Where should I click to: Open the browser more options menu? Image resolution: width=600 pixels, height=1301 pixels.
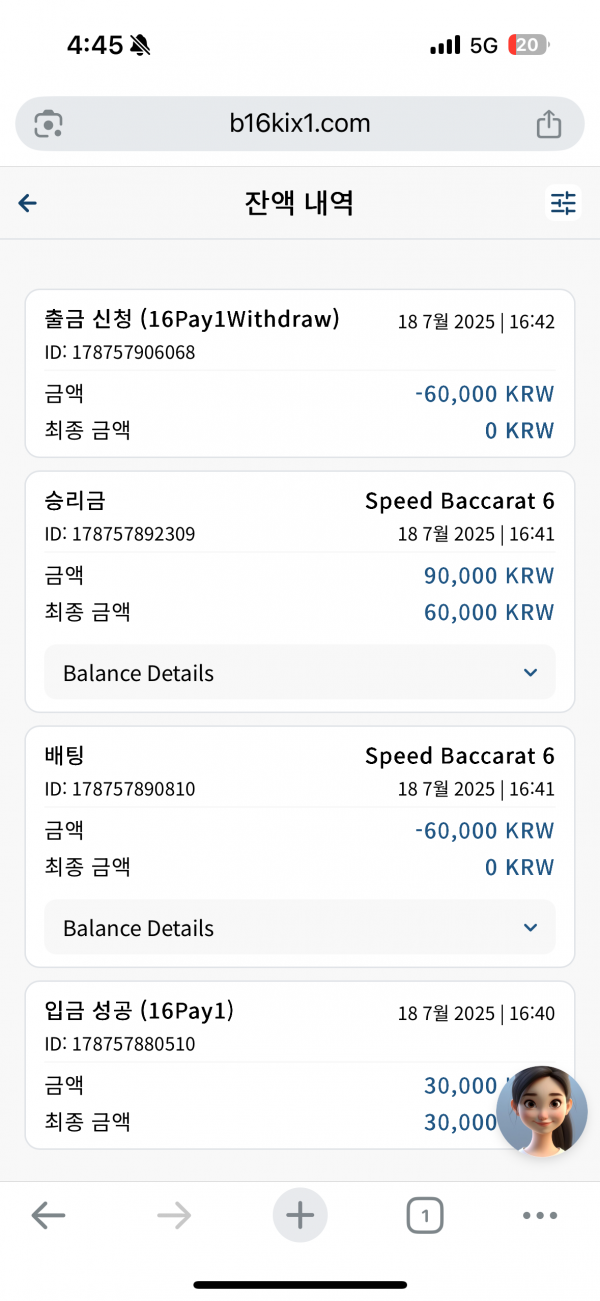coord(539,1216)
